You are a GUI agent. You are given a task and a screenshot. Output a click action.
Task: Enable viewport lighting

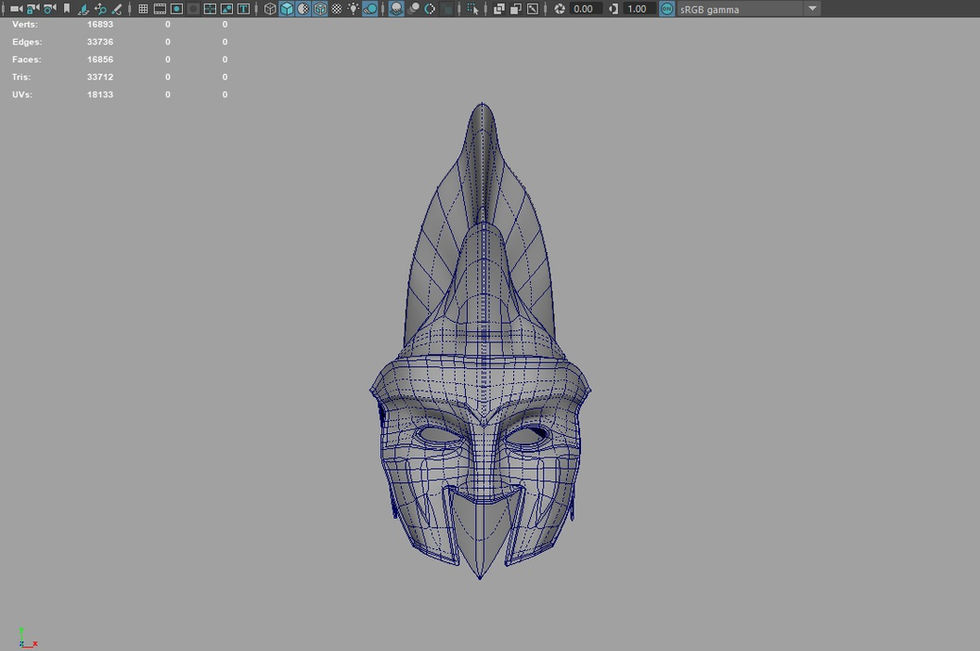pos(351,8)
